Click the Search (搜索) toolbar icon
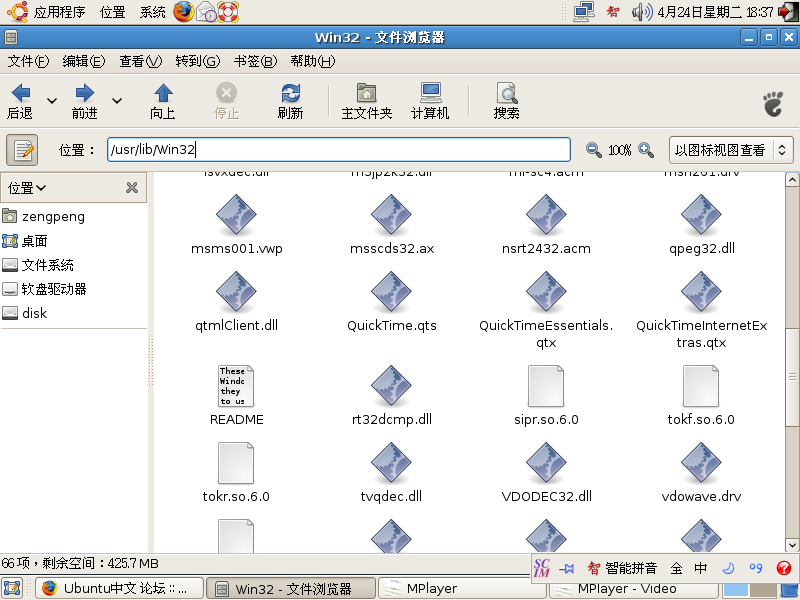This screenshot has height=600, width=800. point(507,93)
